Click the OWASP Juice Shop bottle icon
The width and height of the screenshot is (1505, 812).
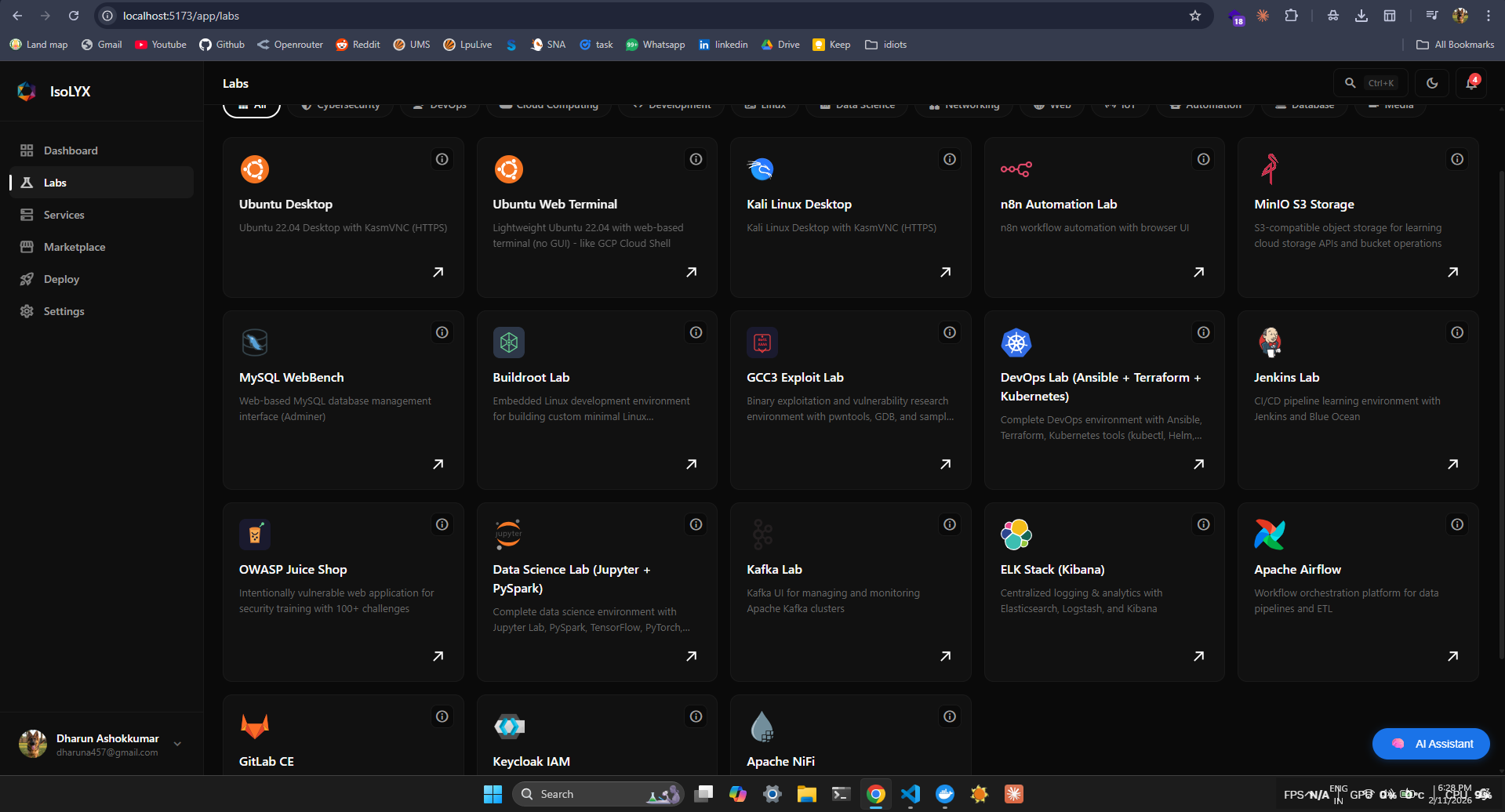coord(254,534)
